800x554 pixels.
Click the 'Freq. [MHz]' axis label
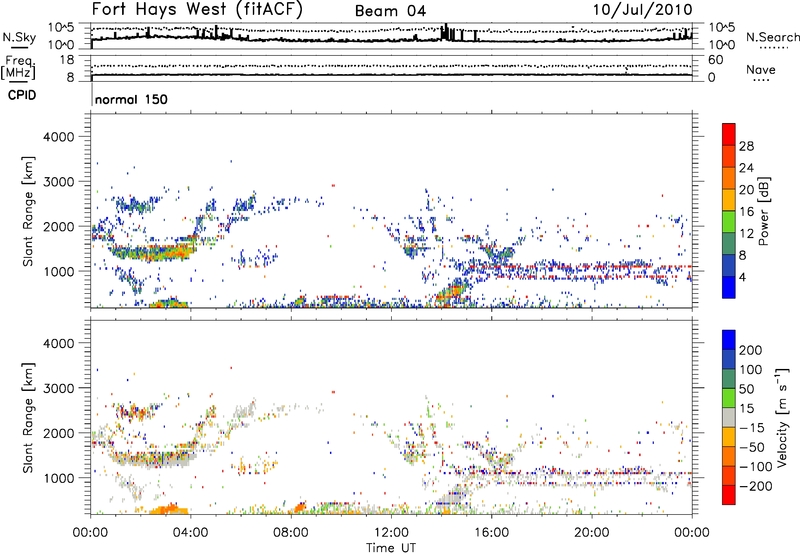click(19, 68)
